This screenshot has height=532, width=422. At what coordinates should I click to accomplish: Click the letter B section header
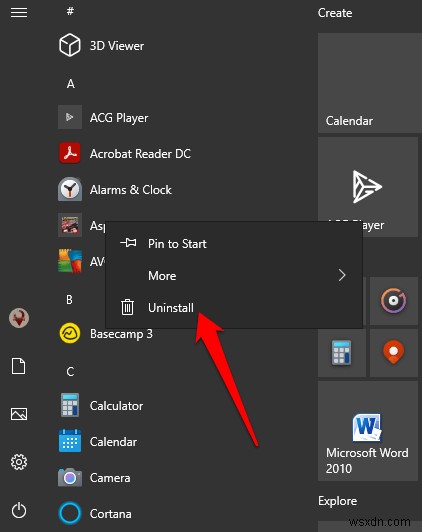69,300
